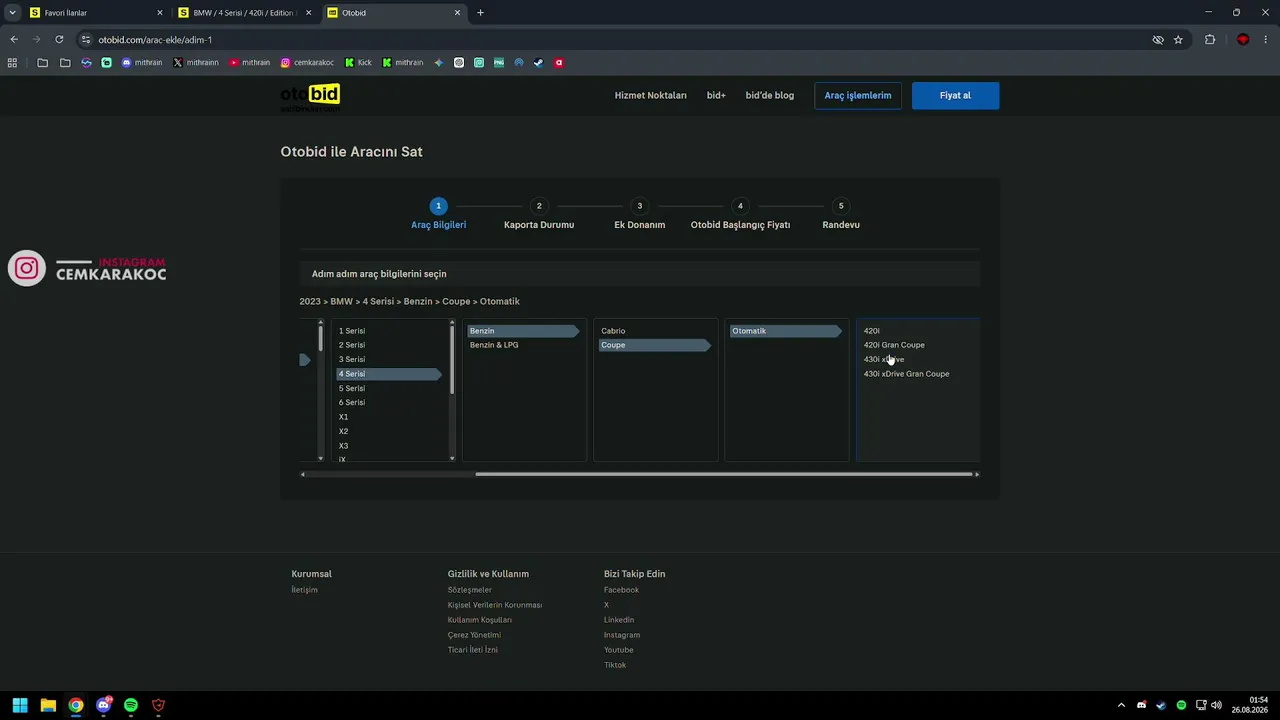
Task: Go to step 2 Kaporta Durumu
Action: tap(539, 214)
